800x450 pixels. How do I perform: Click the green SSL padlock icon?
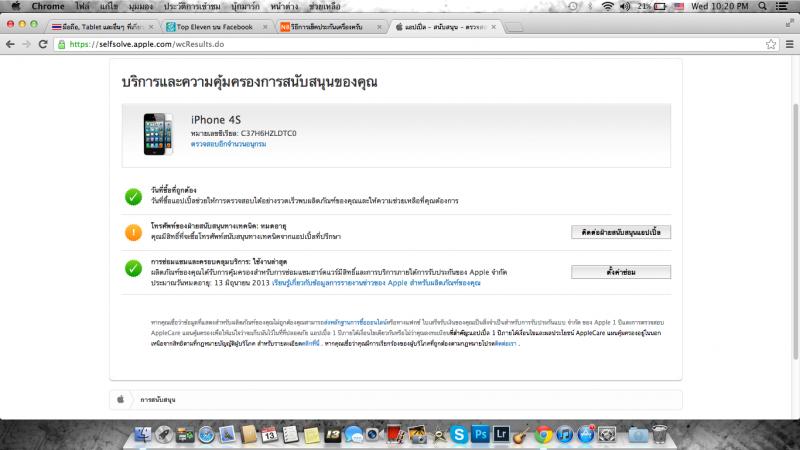62,44
